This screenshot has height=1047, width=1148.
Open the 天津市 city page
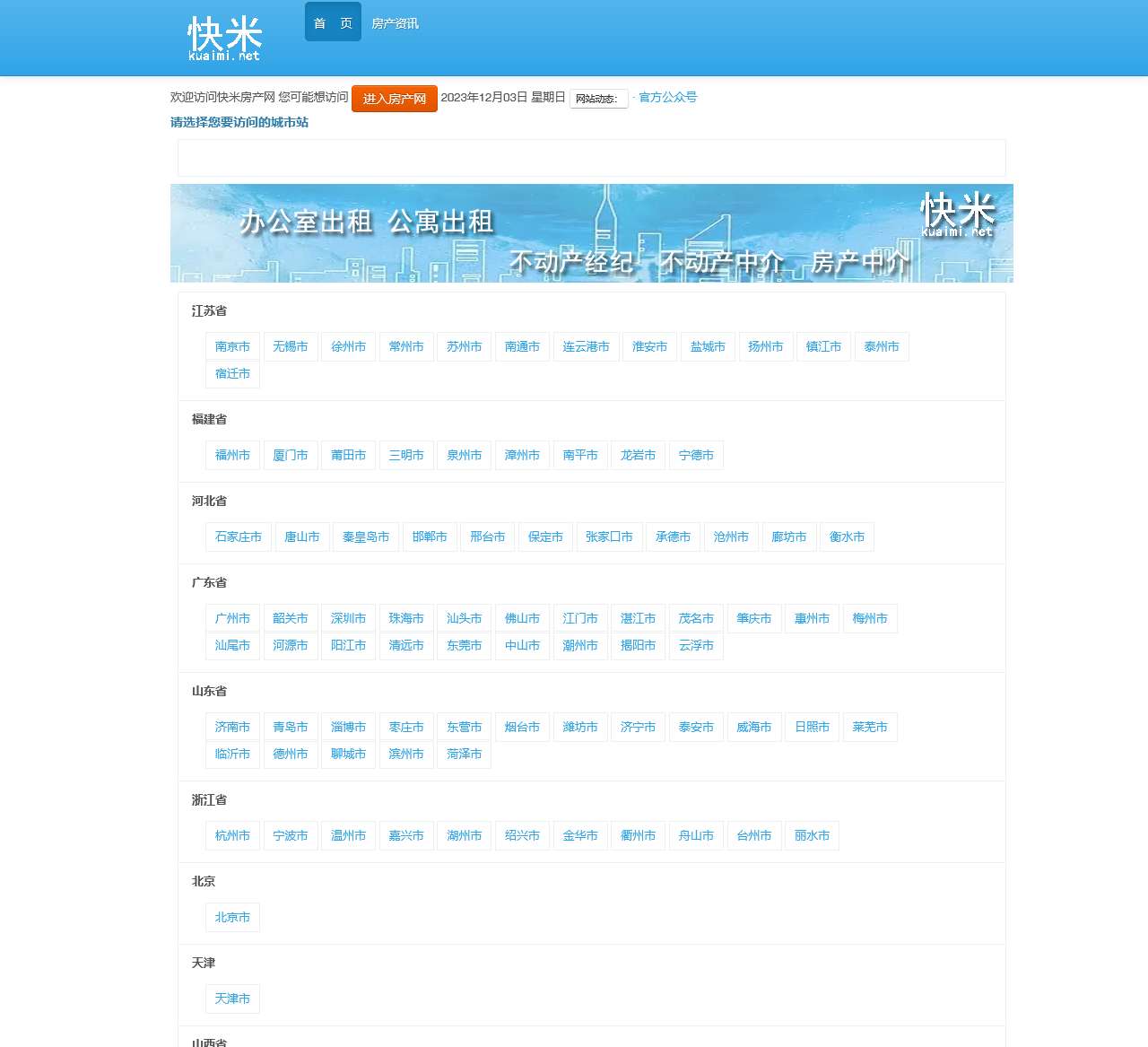(231, 999)
